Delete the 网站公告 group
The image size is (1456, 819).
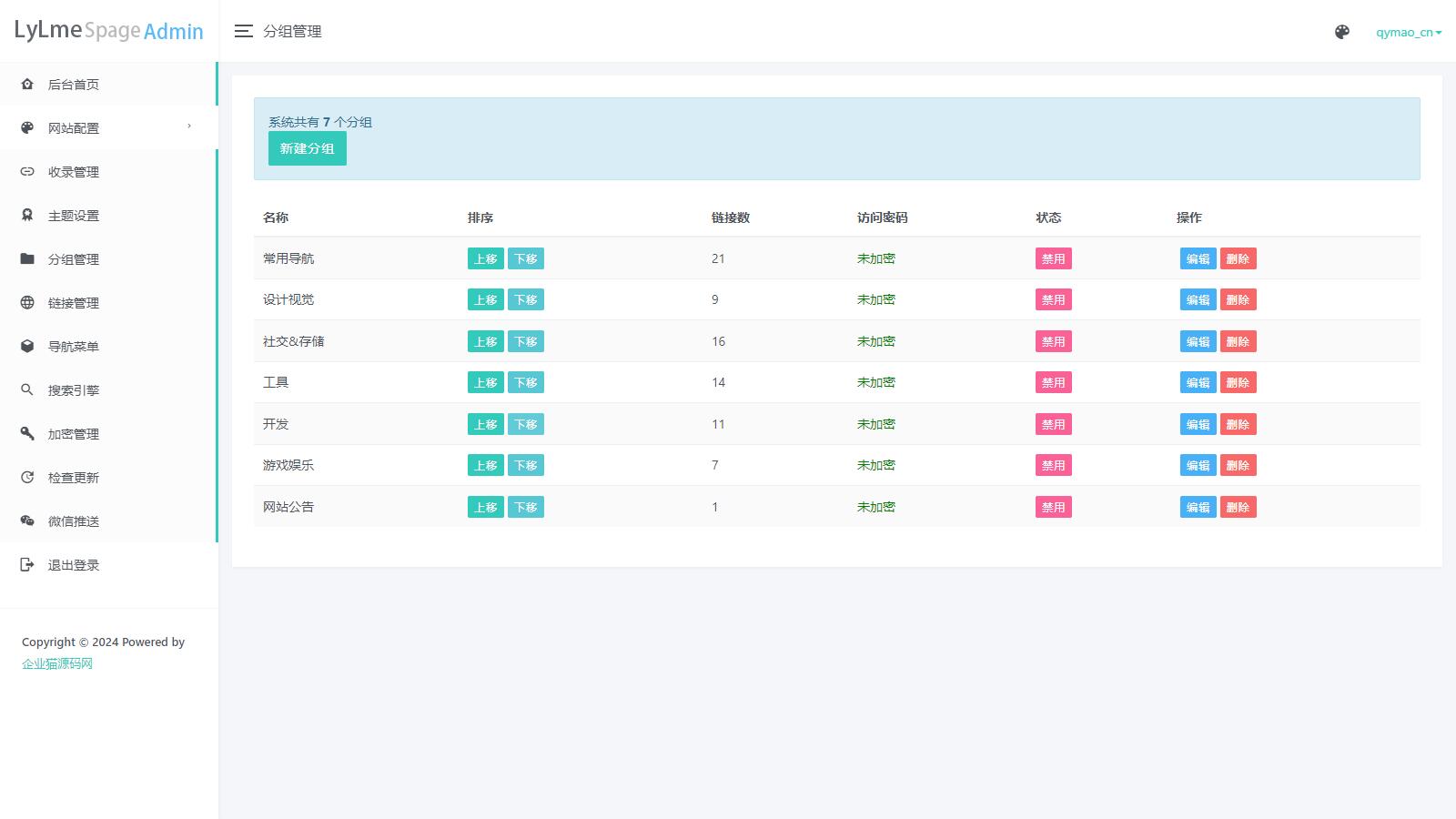1238,508
